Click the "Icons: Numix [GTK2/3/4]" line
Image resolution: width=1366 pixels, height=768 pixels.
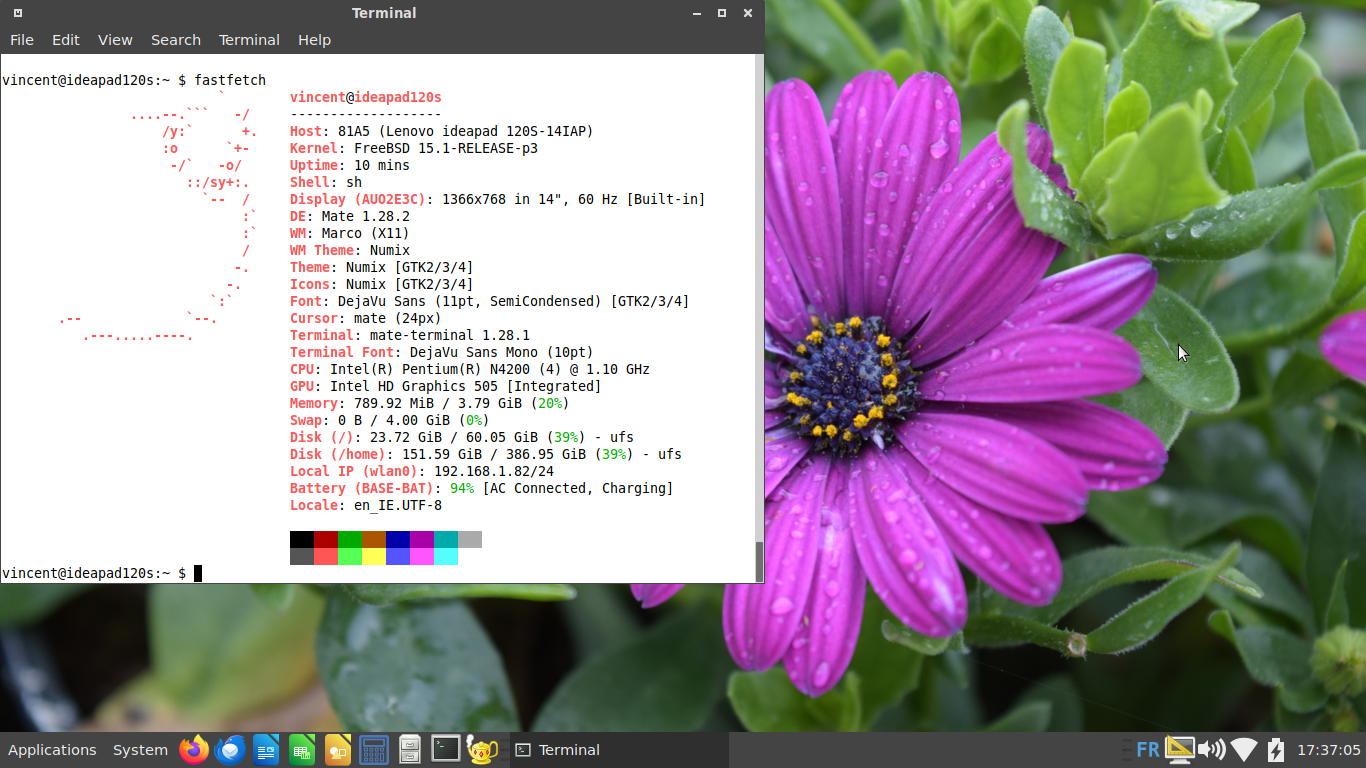point(382,284)
